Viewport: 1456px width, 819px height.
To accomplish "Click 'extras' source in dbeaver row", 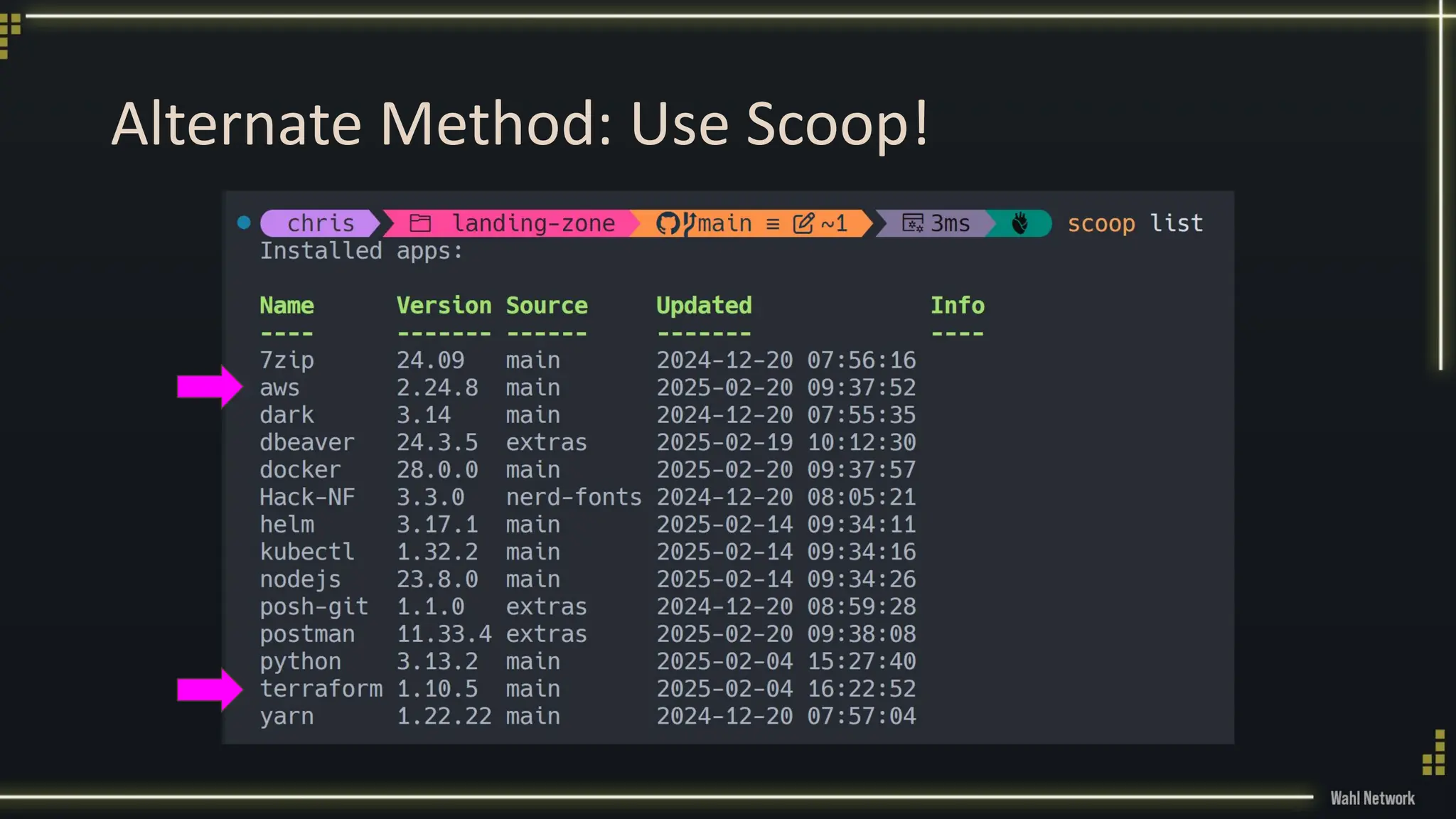I will point(547,443).
